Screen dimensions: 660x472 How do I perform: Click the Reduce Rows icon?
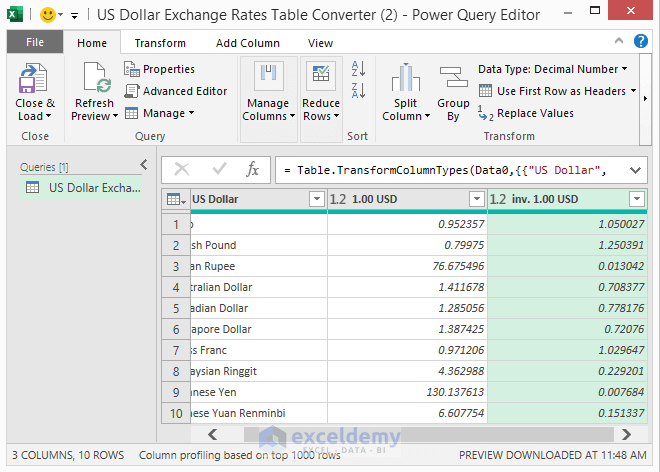[x=321, y=76]
